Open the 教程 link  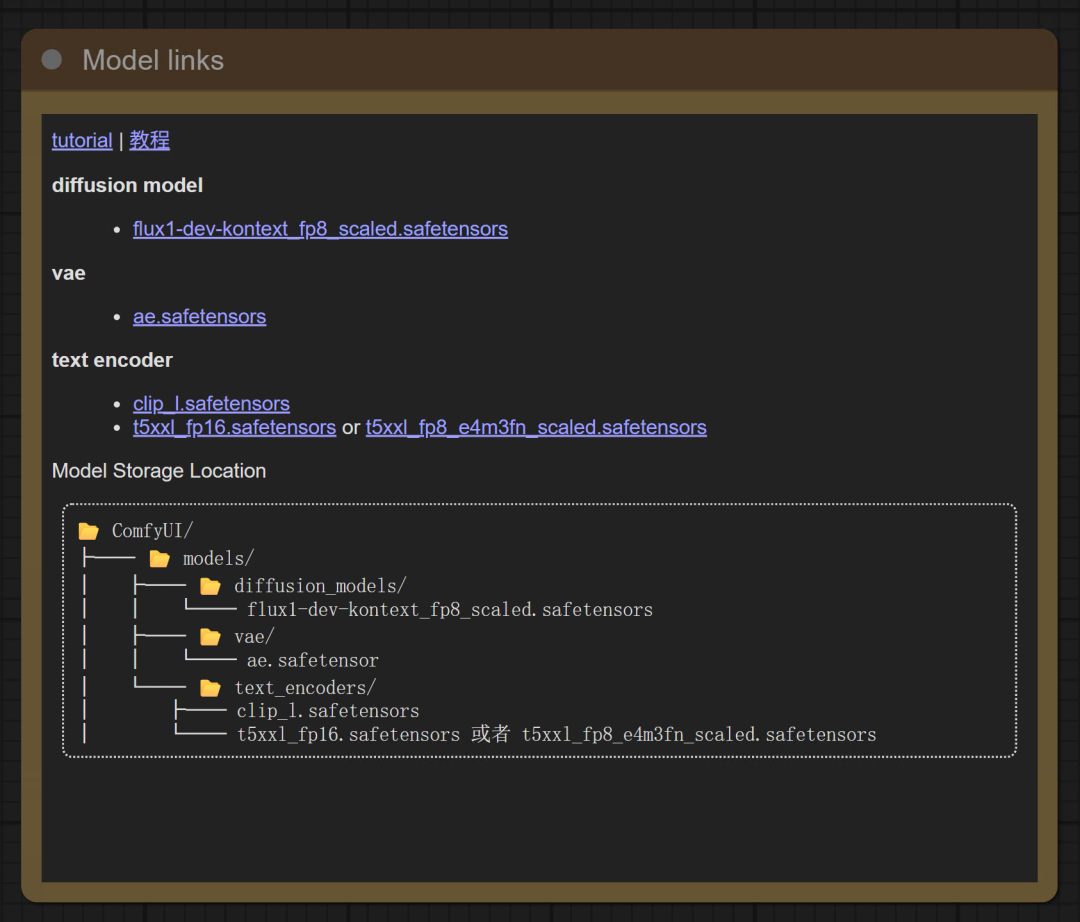pyautogui.click(x=149, y=140)
